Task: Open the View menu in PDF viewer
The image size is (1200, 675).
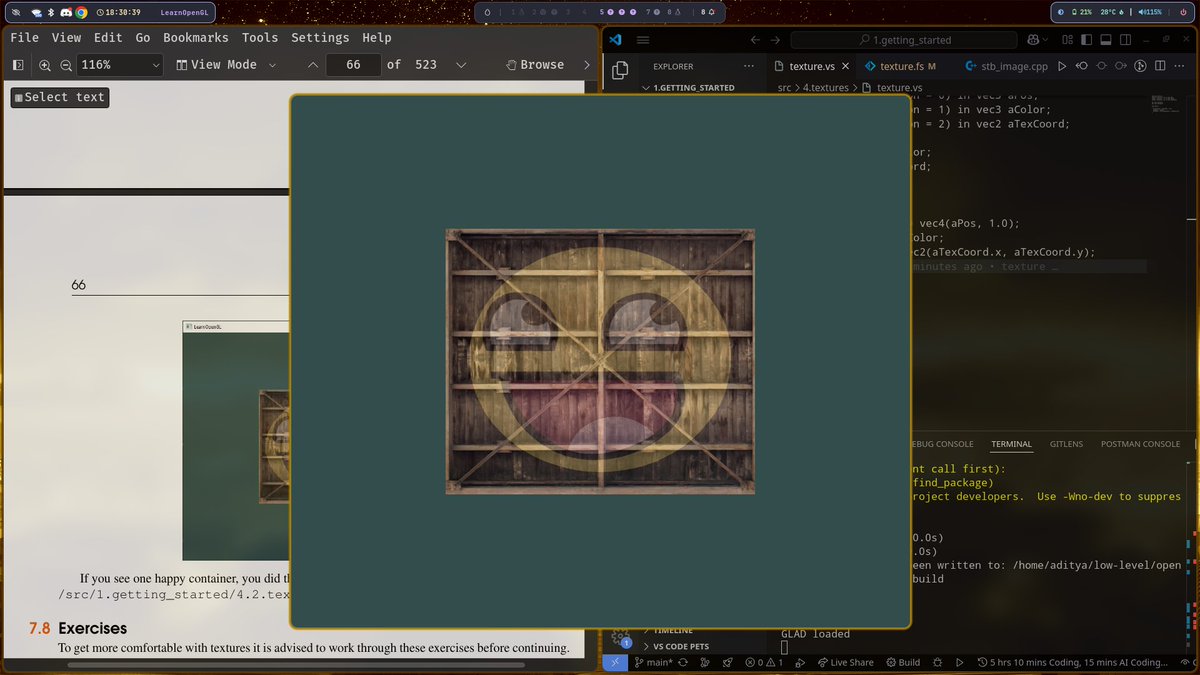Action: click(66, 37)
